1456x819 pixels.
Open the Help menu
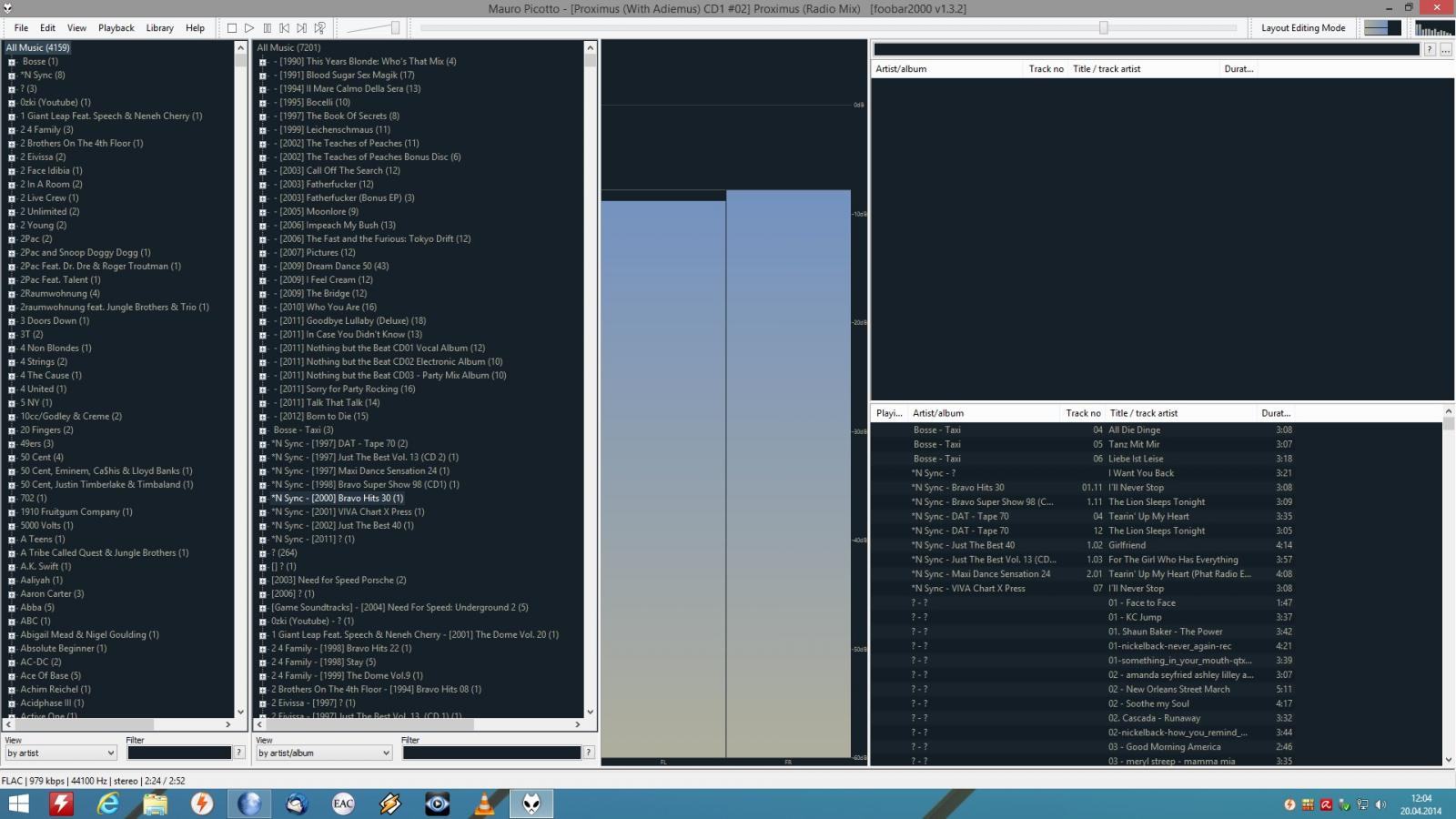pyautogui.click(x=195, y=28)
